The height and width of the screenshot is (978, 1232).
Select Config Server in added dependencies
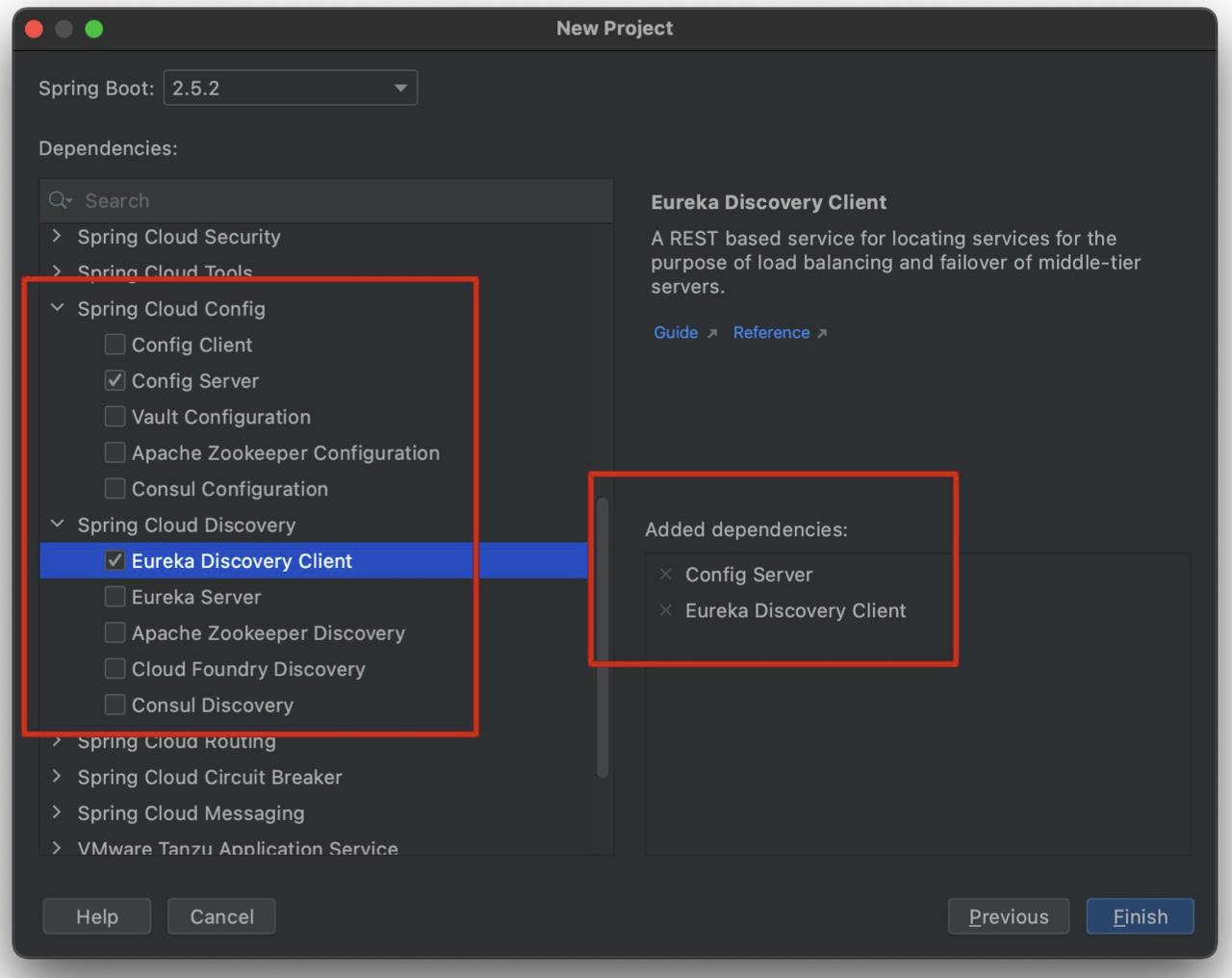749,575
